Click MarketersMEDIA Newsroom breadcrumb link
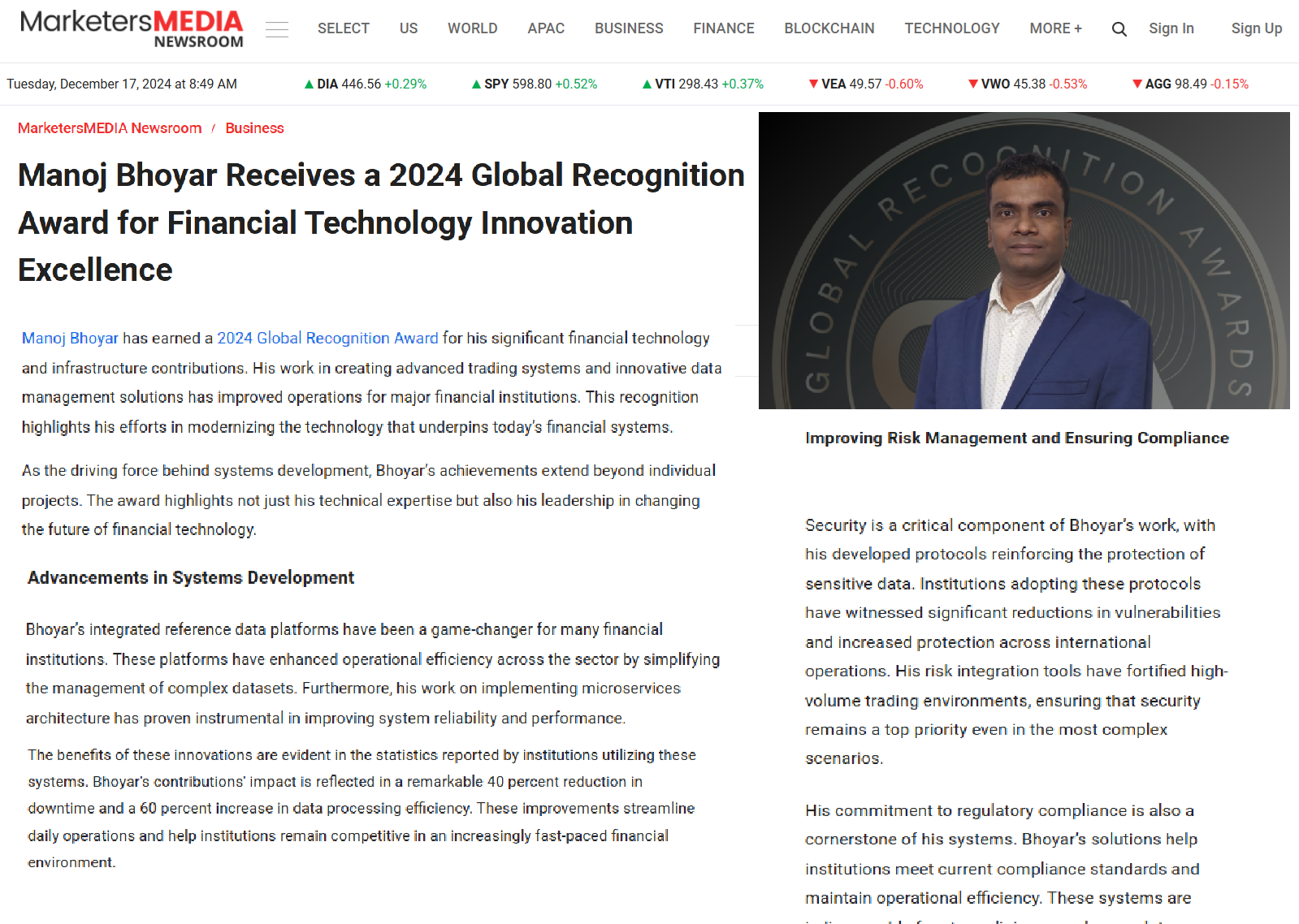This screenshot has width=1299, height=924. [x=110, y=128]
